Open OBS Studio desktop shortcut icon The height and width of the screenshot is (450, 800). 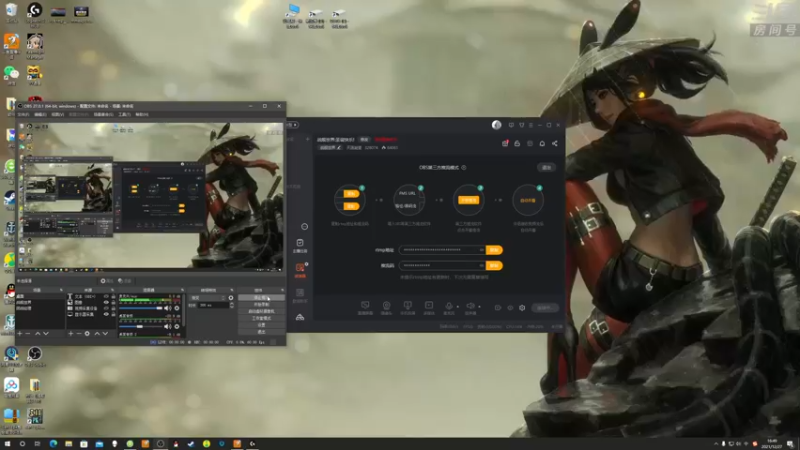tap(35, 355)
